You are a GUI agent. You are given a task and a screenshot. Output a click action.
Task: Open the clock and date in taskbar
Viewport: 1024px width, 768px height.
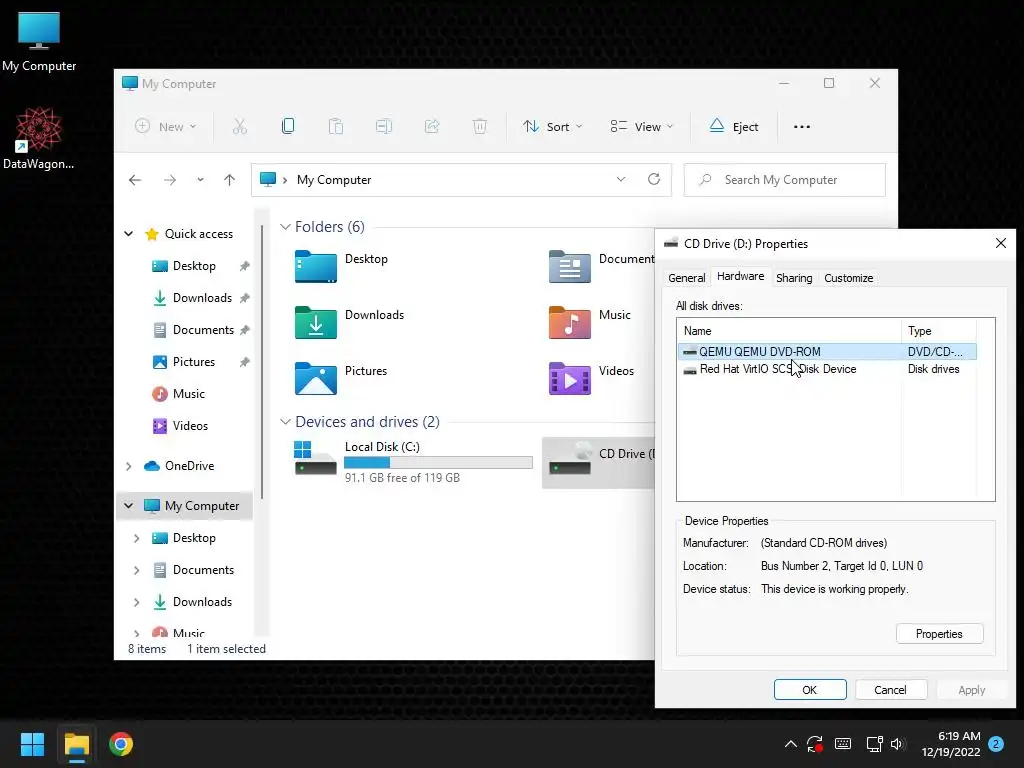(x=951, y=744)
